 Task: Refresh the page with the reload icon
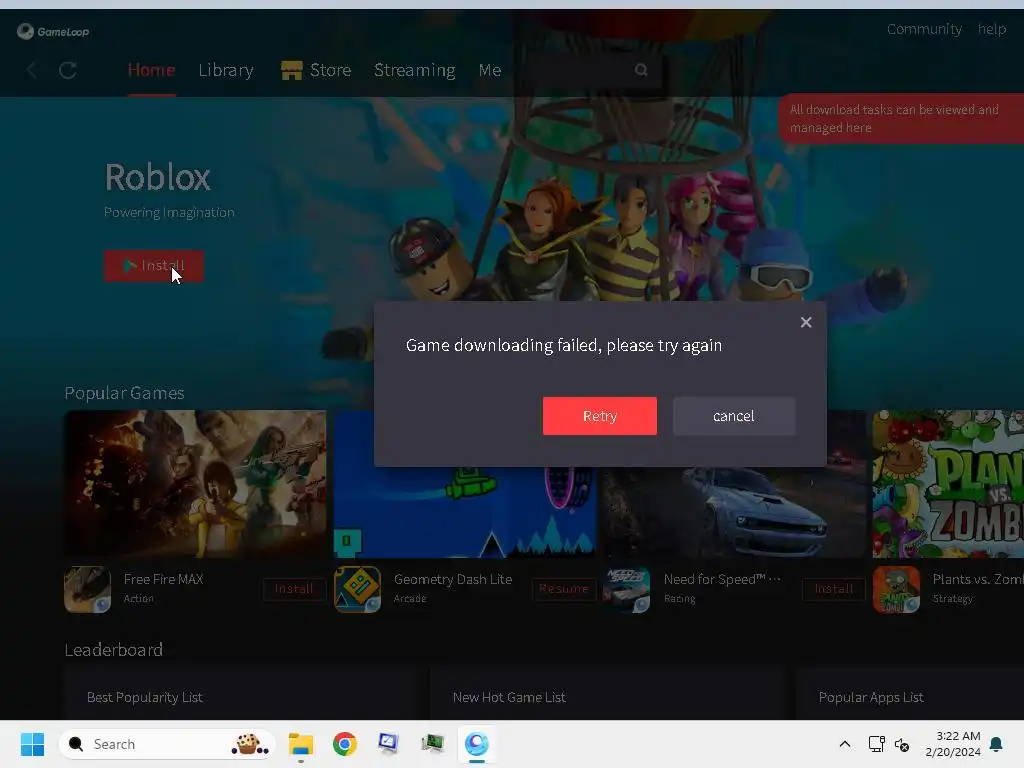point(68,70)
